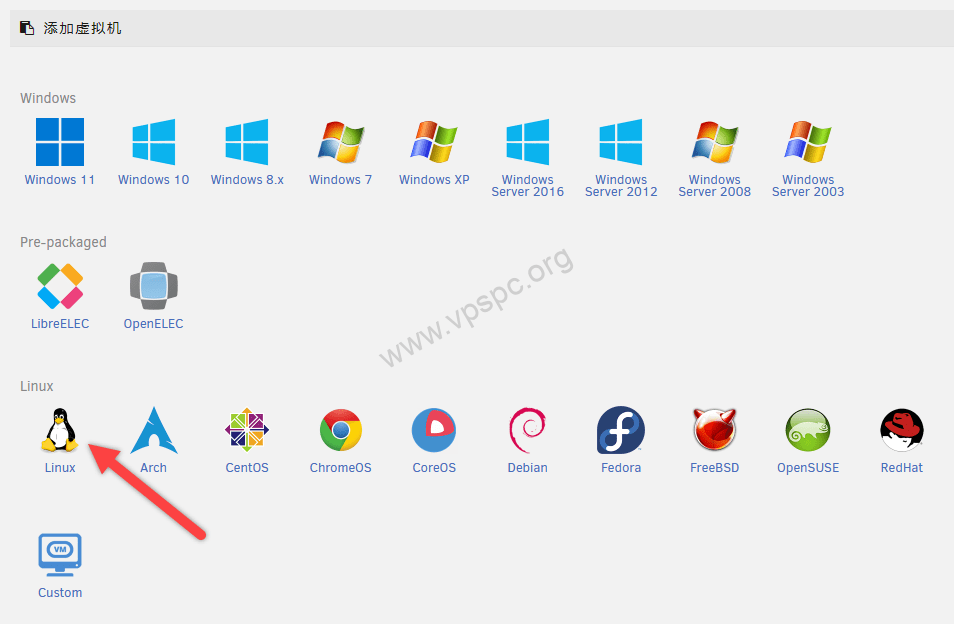Image resolution: width=954 pixels, height=624 pixels.
Task: Select the Windows 11 logo icon
Action: [60, 142]
